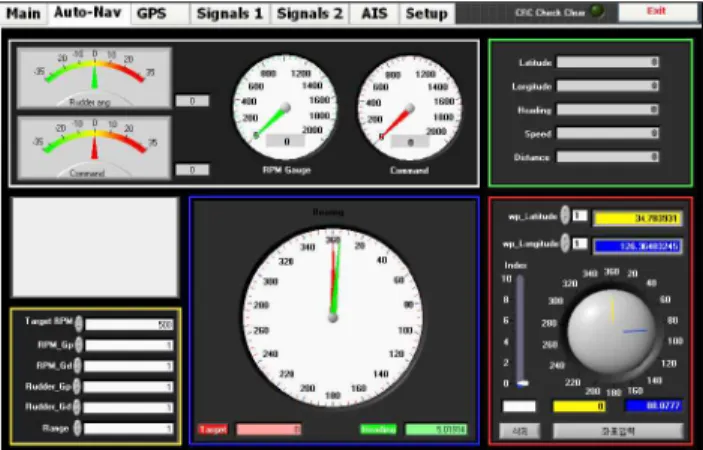Switch to the AIS tab
The width and height of the screenshot is (703, 450).
tap(374, 13)
